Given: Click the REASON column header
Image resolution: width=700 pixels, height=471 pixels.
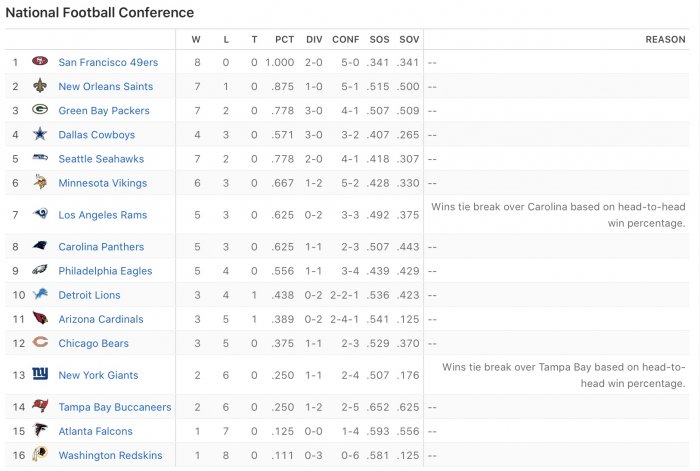Looking at the screenshot, I should click(665, 40).
